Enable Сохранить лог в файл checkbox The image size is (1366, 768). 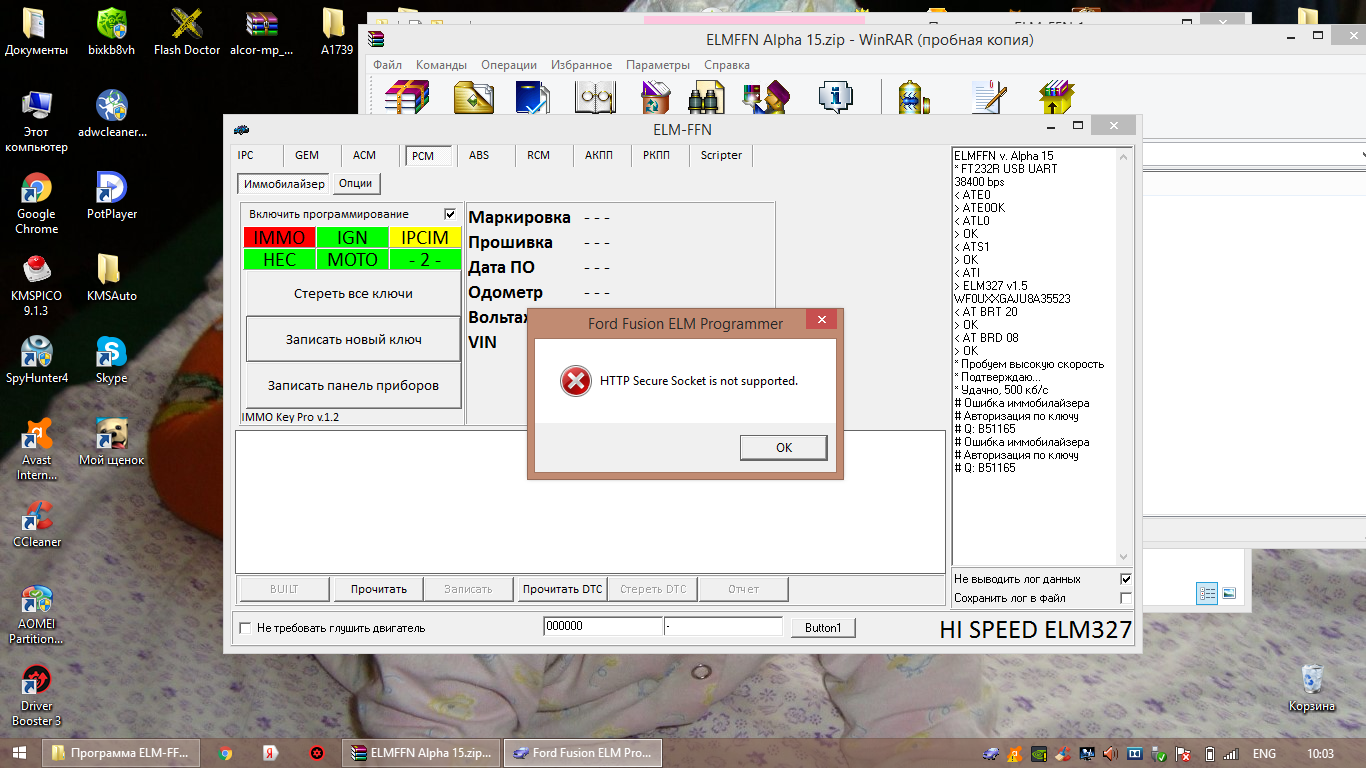coord(1126,598)
